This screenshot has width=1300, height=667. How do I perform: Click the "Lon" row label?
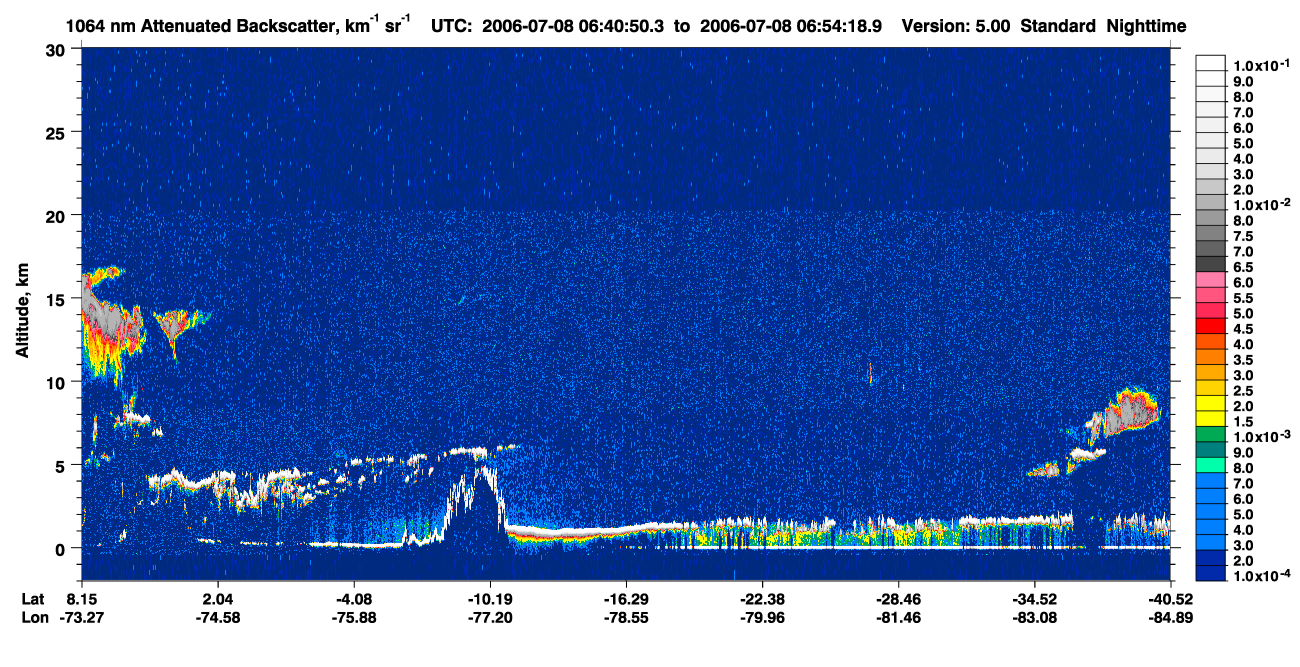coord(34,617)
